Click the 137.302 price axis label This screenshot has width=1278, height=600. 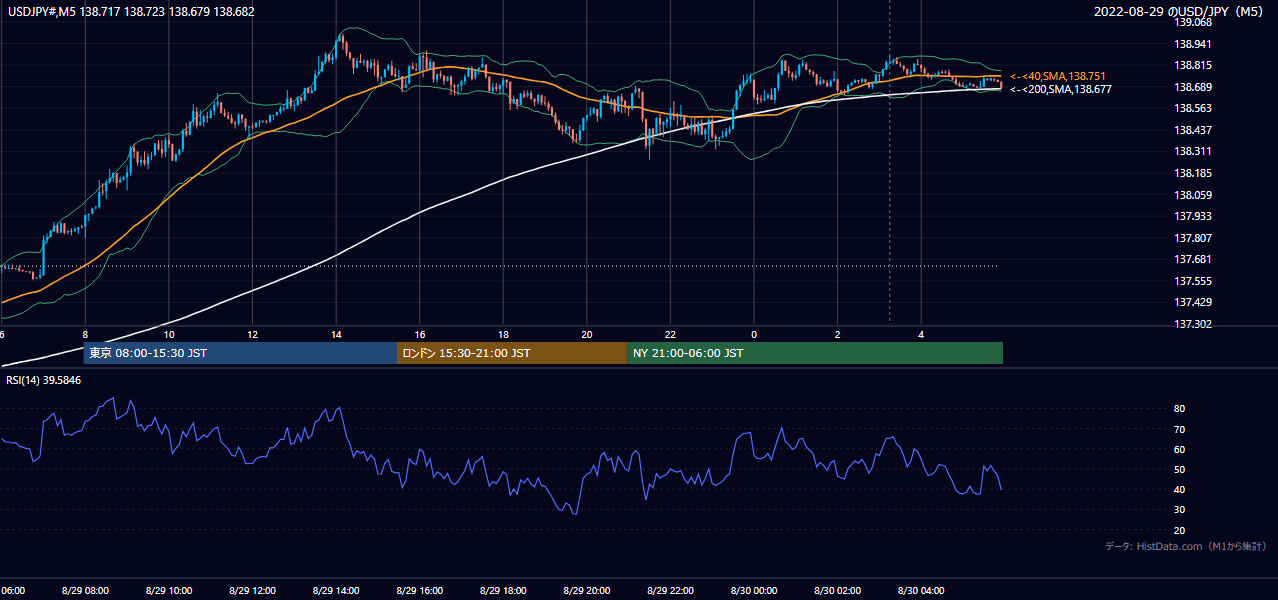coord(1192,324)
